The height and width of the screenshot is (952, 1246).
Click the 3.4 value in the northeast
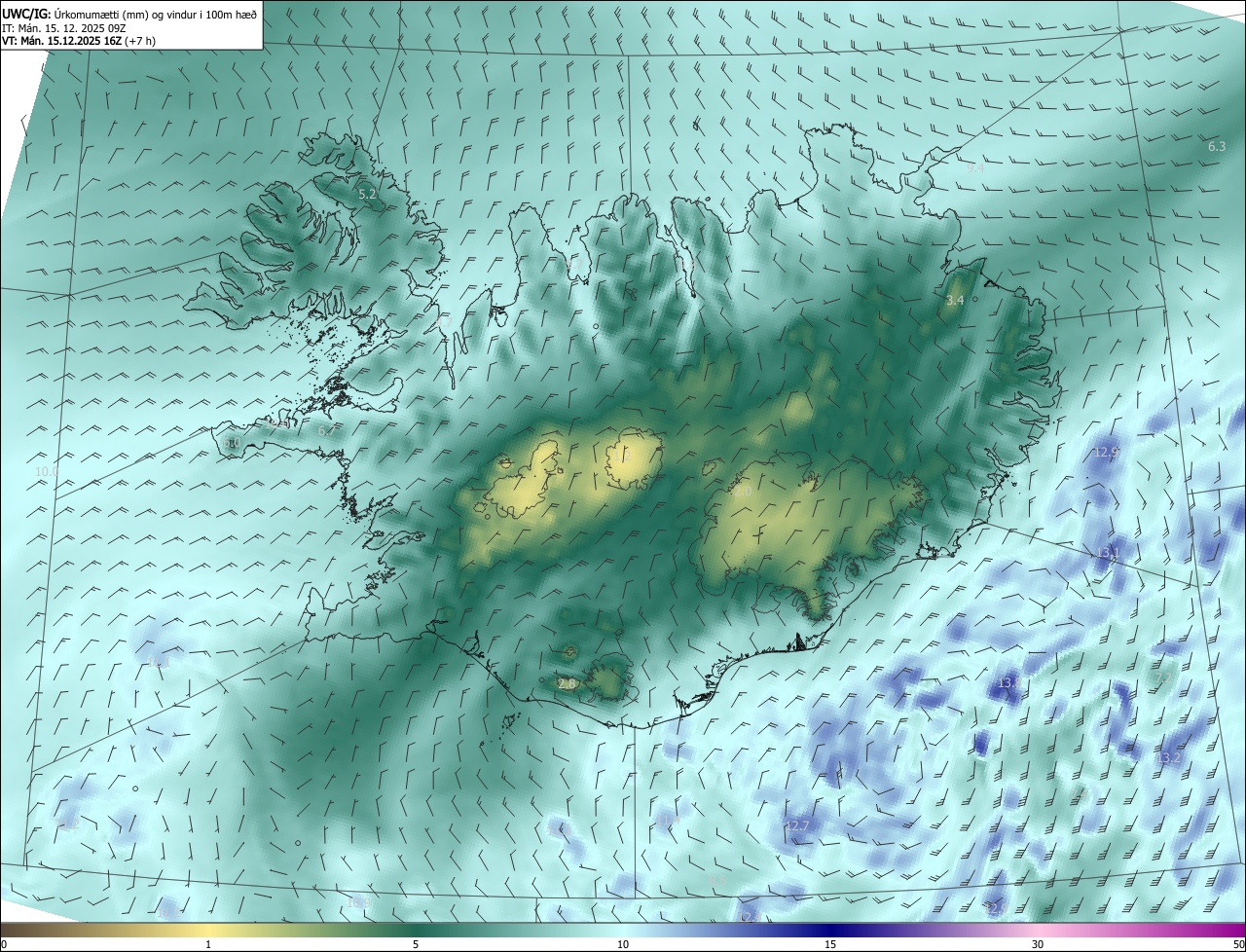[x=955, y=300]
